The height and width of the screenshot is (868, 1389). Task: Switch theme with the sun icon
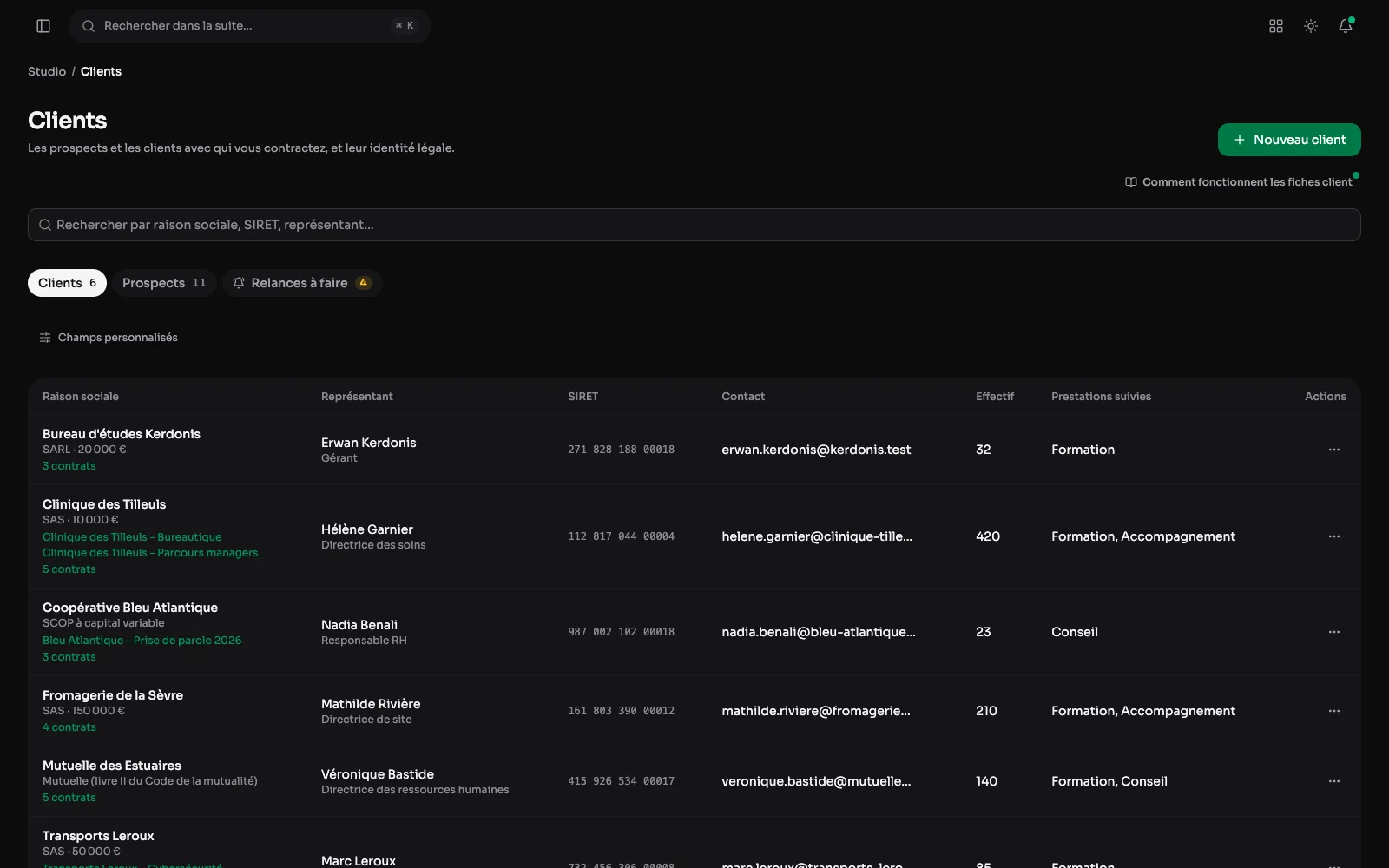point(1311,26)
